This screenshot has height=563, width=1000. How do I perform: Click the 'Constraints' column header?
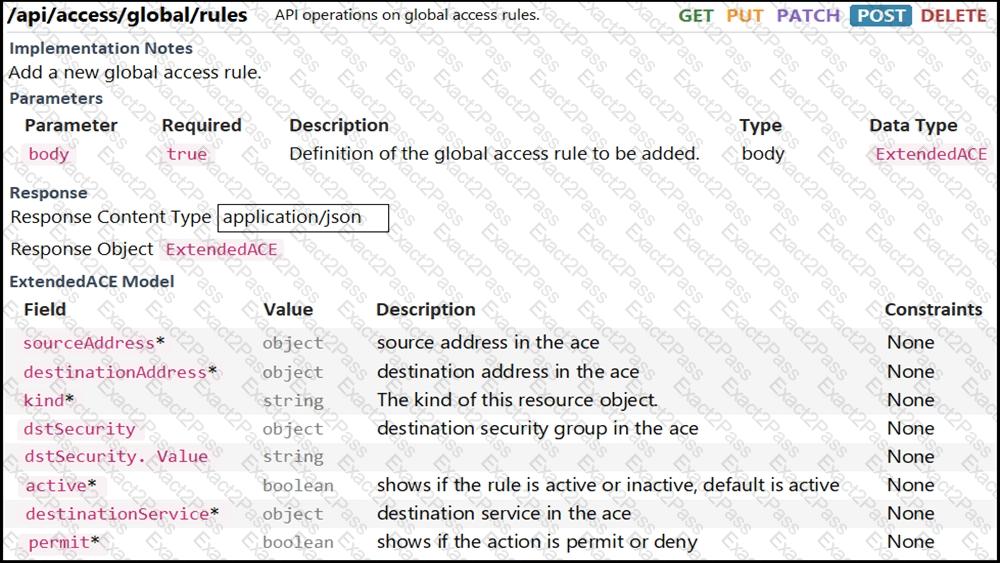click(x=933, y=309)
